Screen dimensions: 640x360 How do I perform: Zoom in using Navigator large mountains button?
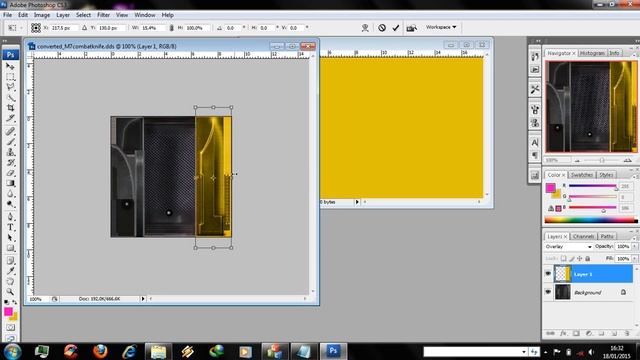point(628,160)
